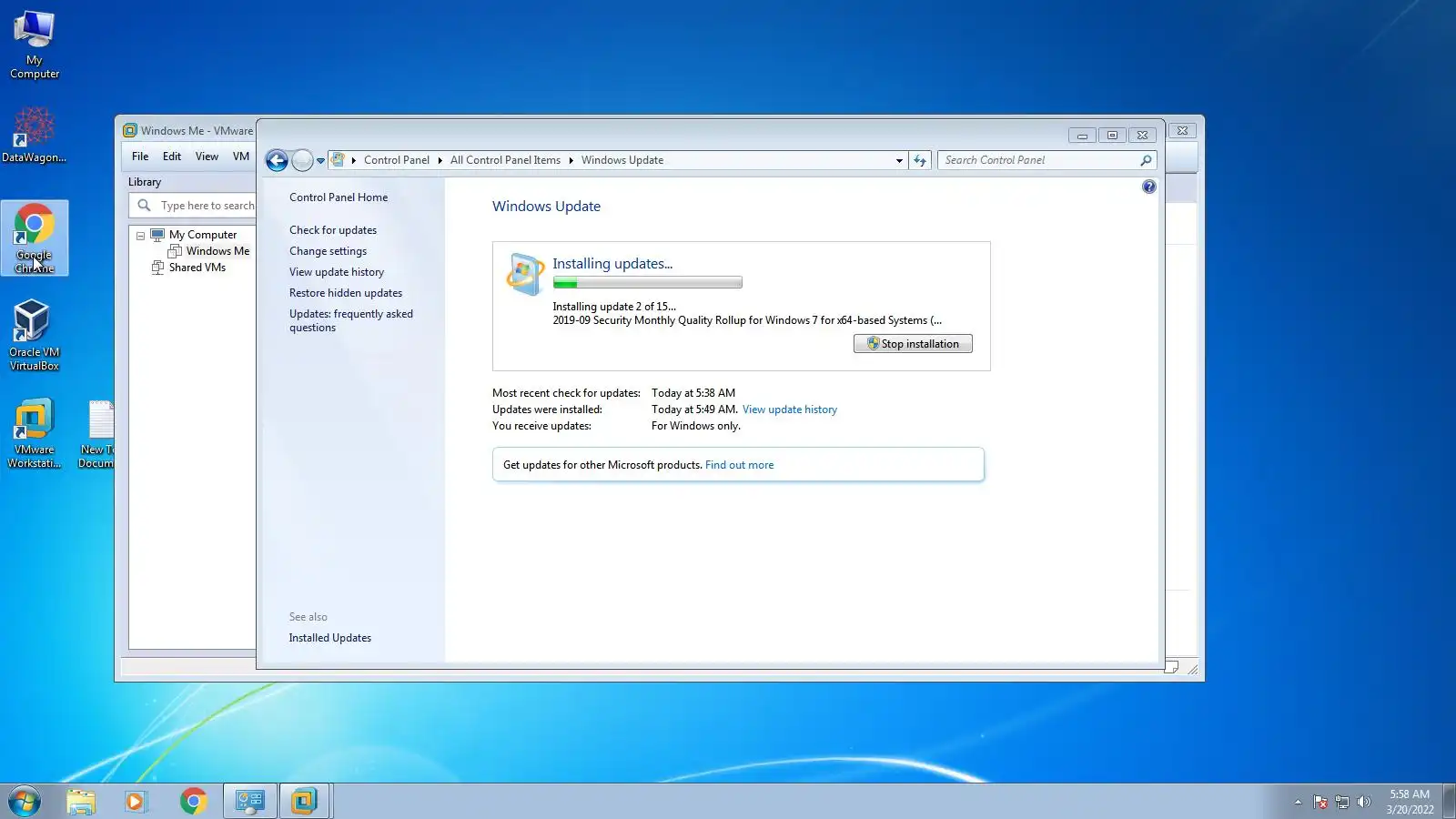Image resolution: width=1456 pixels, height=819 pixels.
Task: Expand arrow after Control Panel breadcrumb
Action: pos(440,160)
